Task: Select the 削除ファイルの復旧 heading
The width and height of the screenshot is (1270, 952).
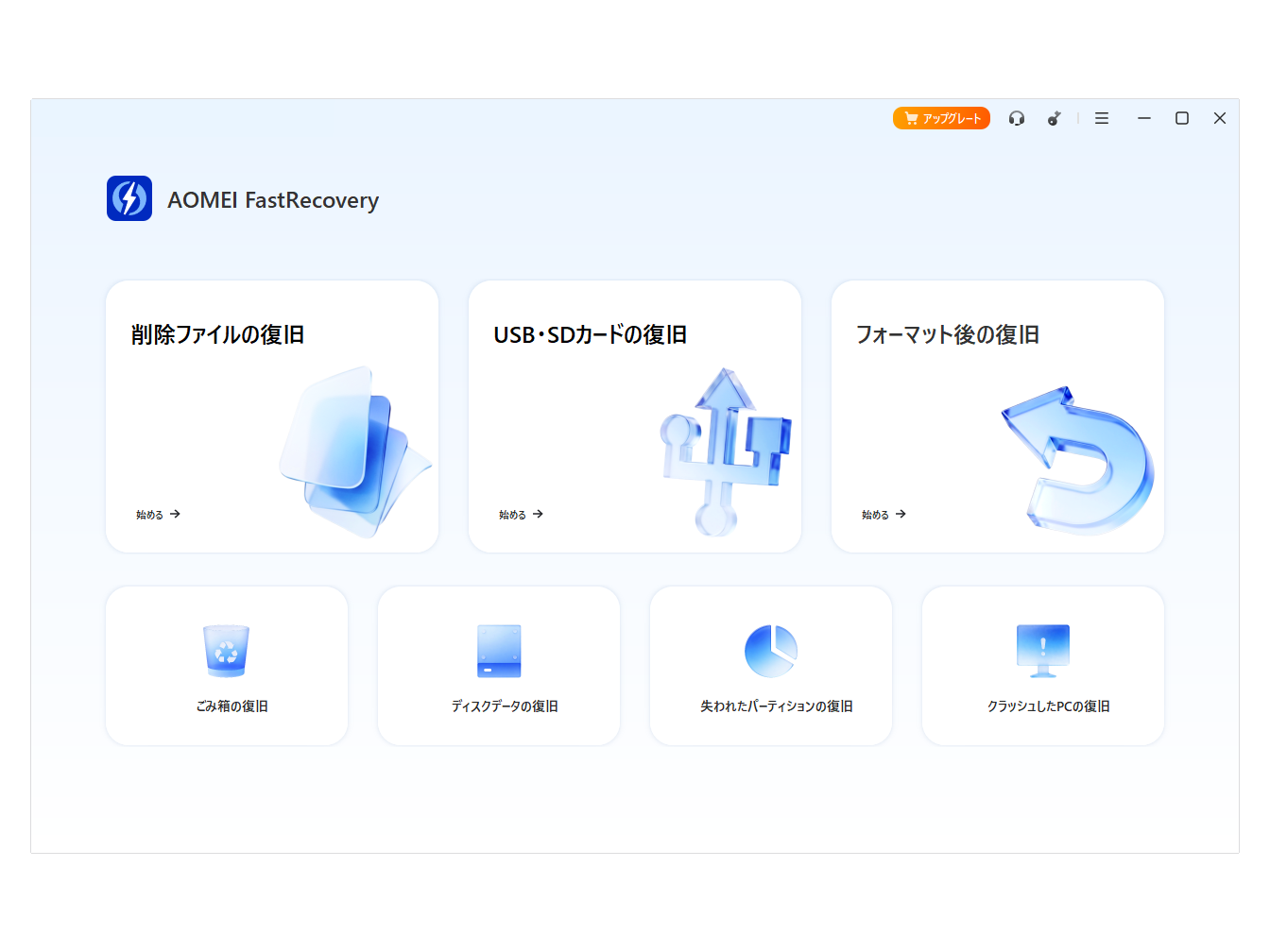Action: tap(218, 334)
